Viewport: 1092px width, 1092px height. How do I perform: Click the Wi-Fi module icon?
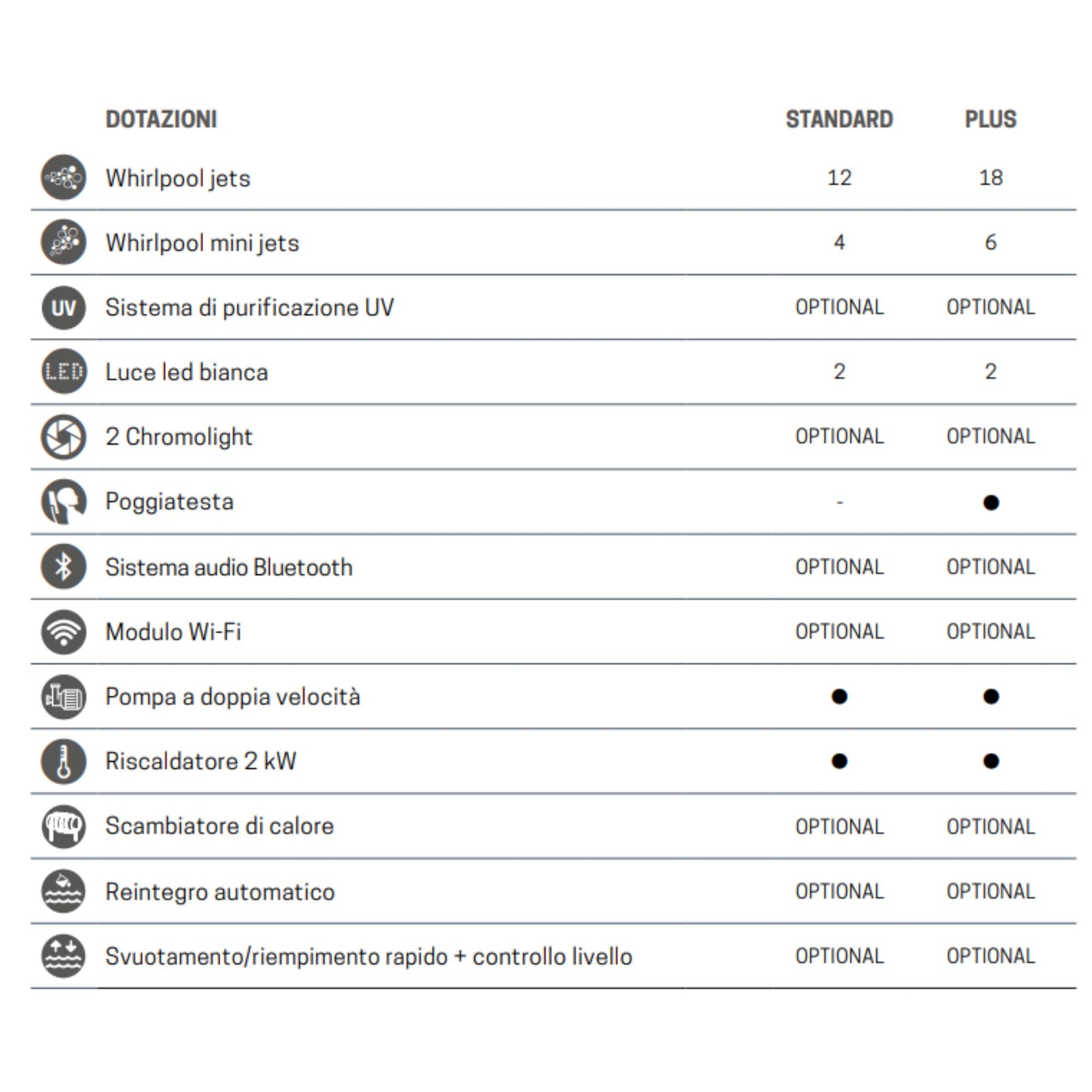[64, 631]
